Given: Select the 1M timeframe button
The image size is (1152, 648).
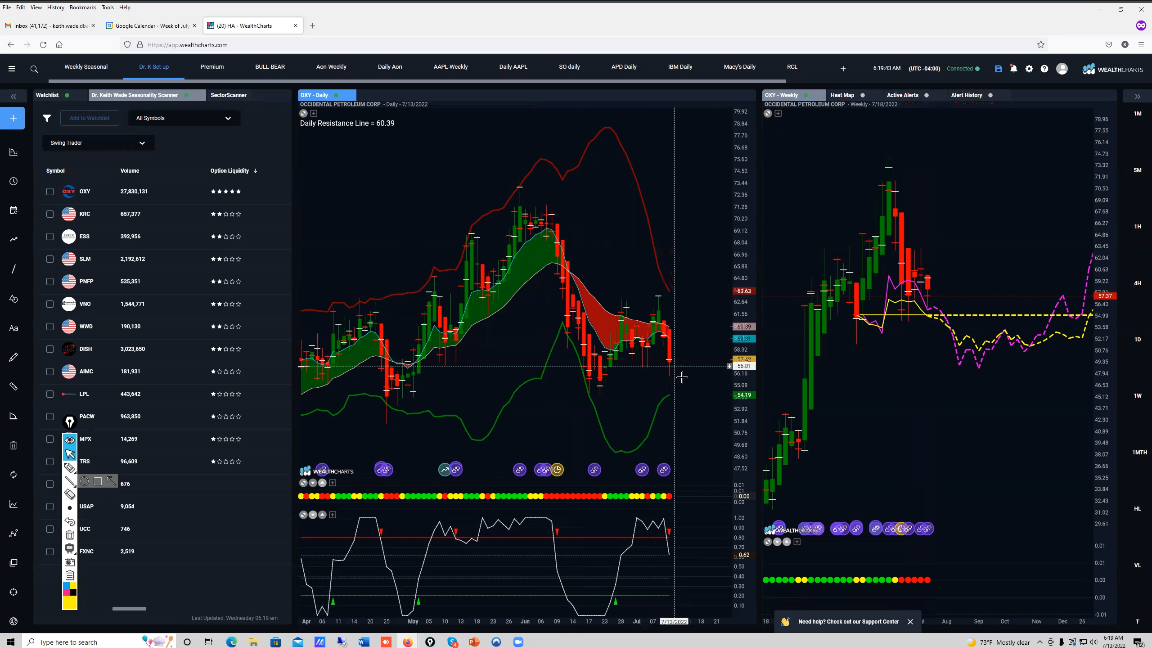Looking at the screenshot, I should [1137, 114].
